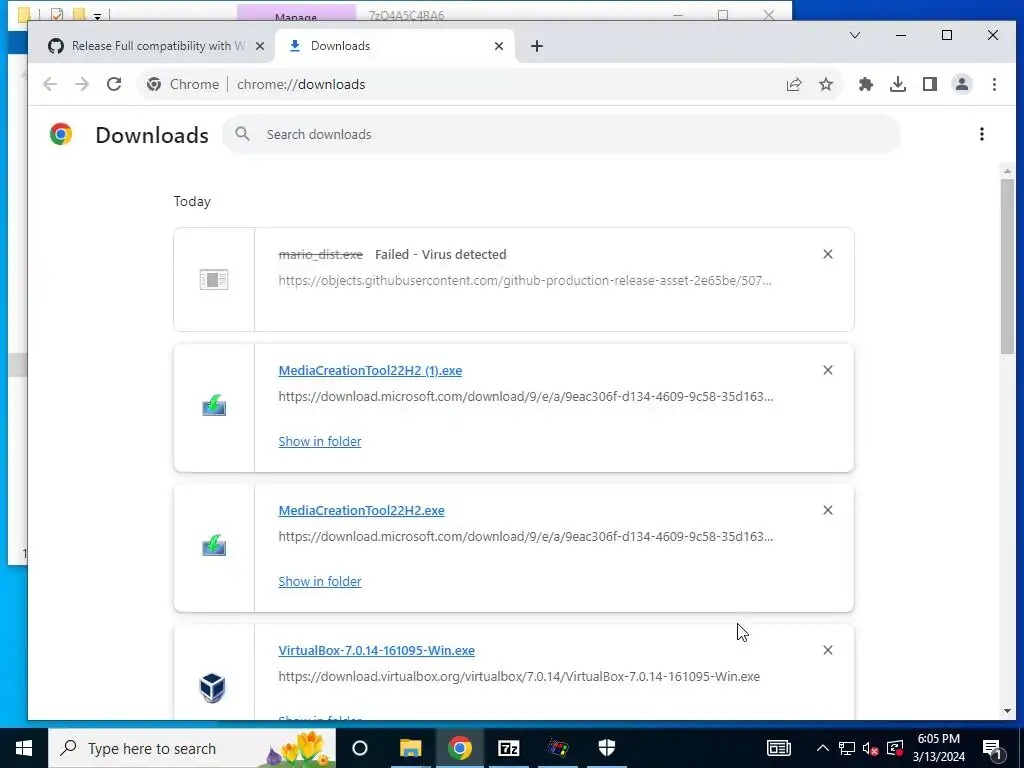Viewport: 1024px width, 768px height.
Task: Close the Downloads tab
Action: pyautogui.click(x=499, y=46)
